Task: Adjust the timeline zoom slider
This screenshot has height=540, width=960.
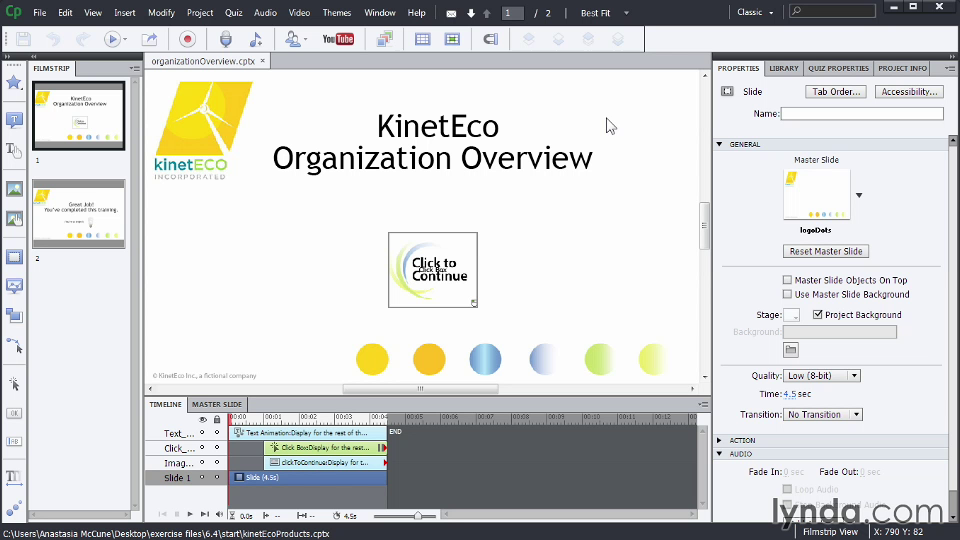Action: [418, 516]
